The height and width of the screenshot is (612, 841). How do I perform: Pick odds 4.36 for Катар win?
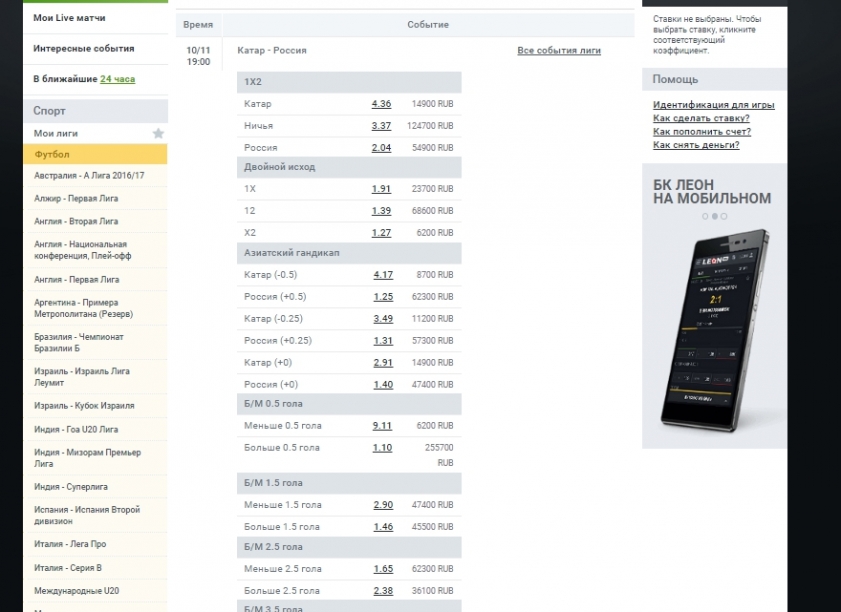coord(381,104)
